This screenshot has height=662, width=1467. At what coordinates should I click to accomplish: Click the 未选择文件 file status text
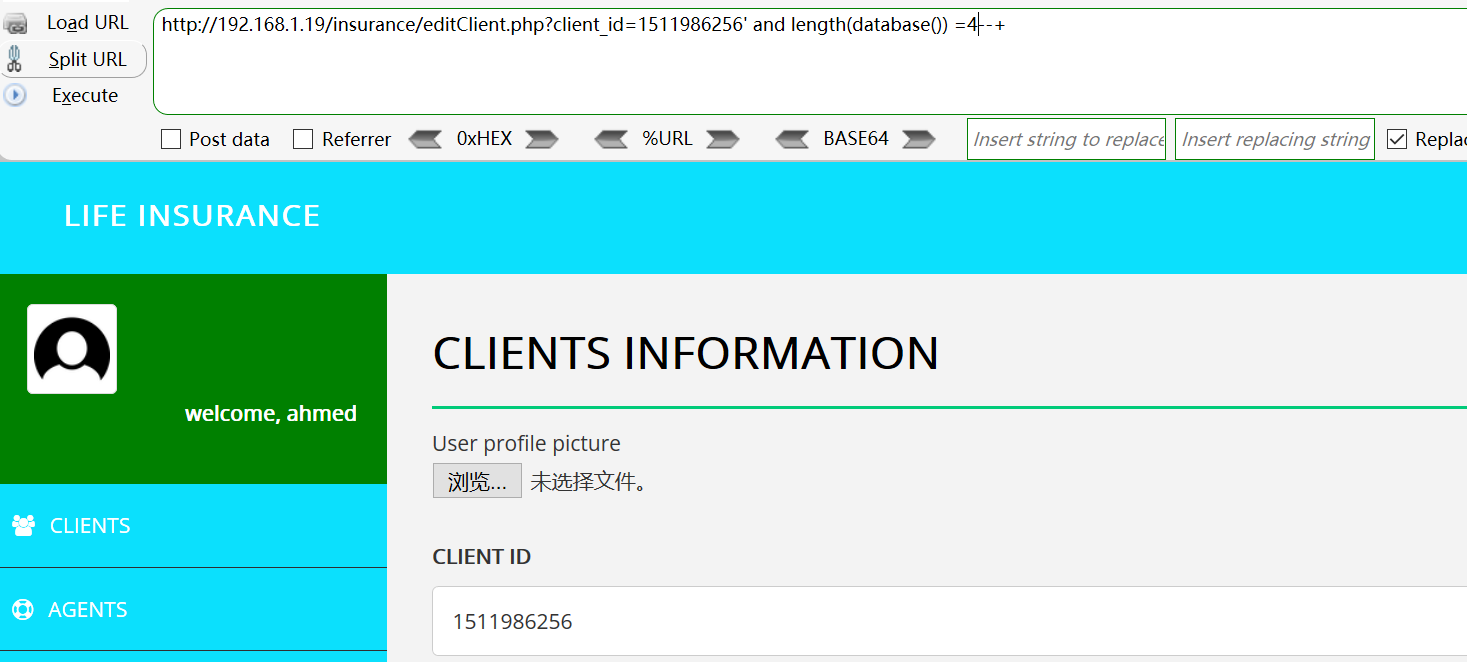pyautogui.click(x=589, y=482)
